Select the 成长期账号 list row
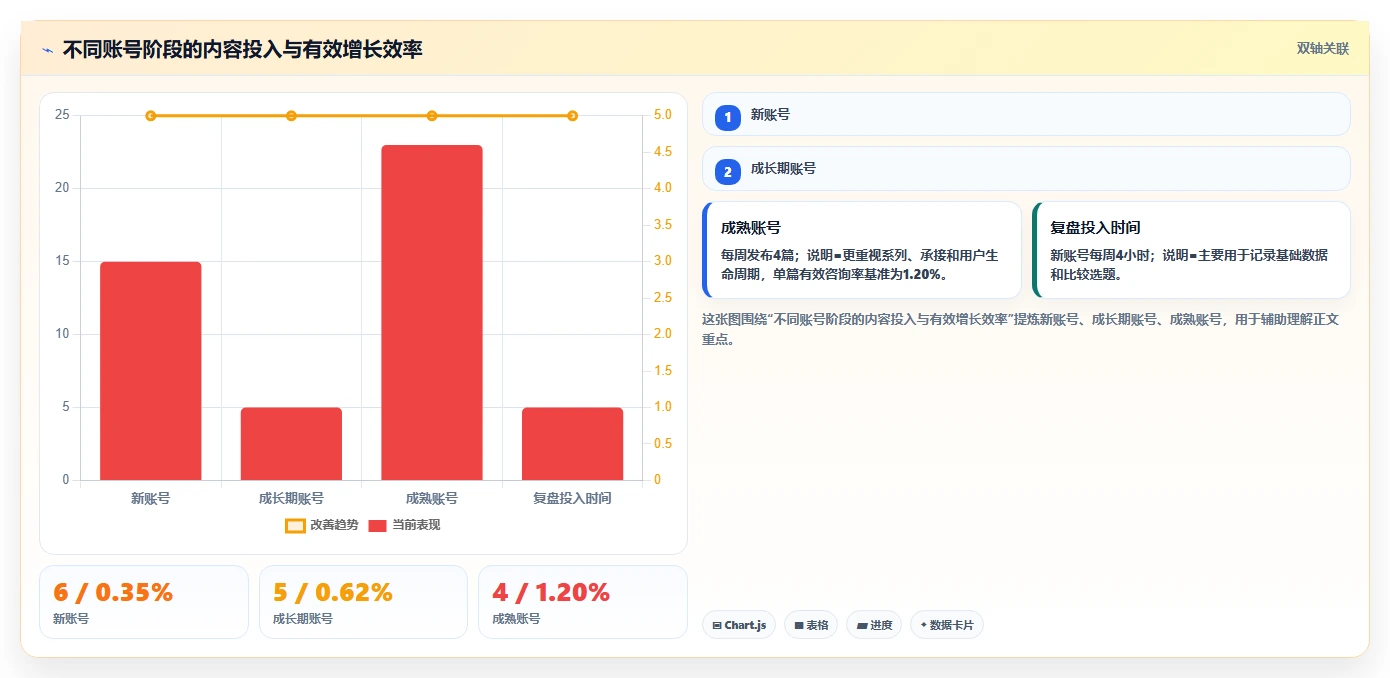Screen dimensions: 1390x678 [x=1026, y=168]
